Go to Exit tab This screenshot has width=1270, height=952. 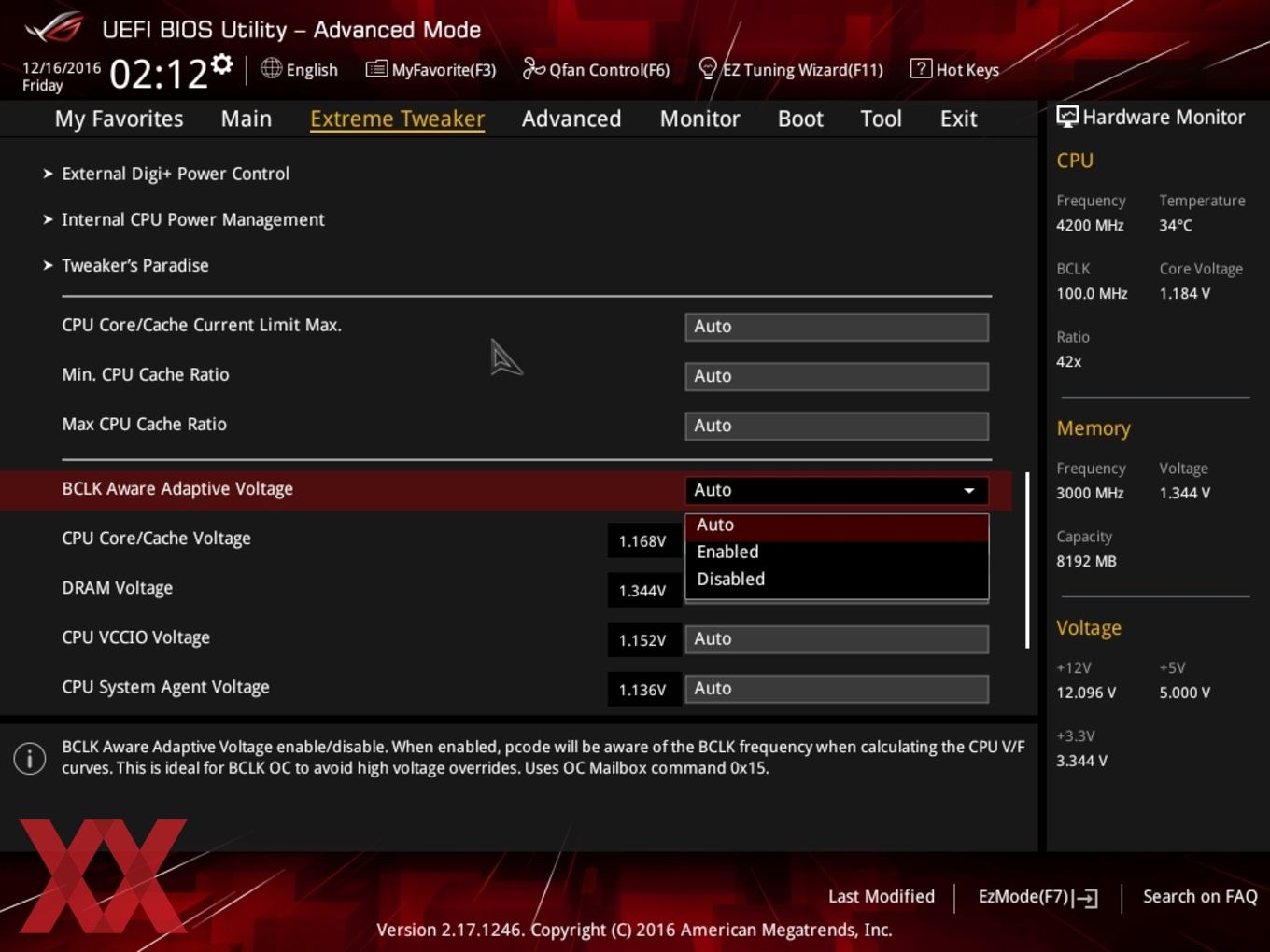958,119
